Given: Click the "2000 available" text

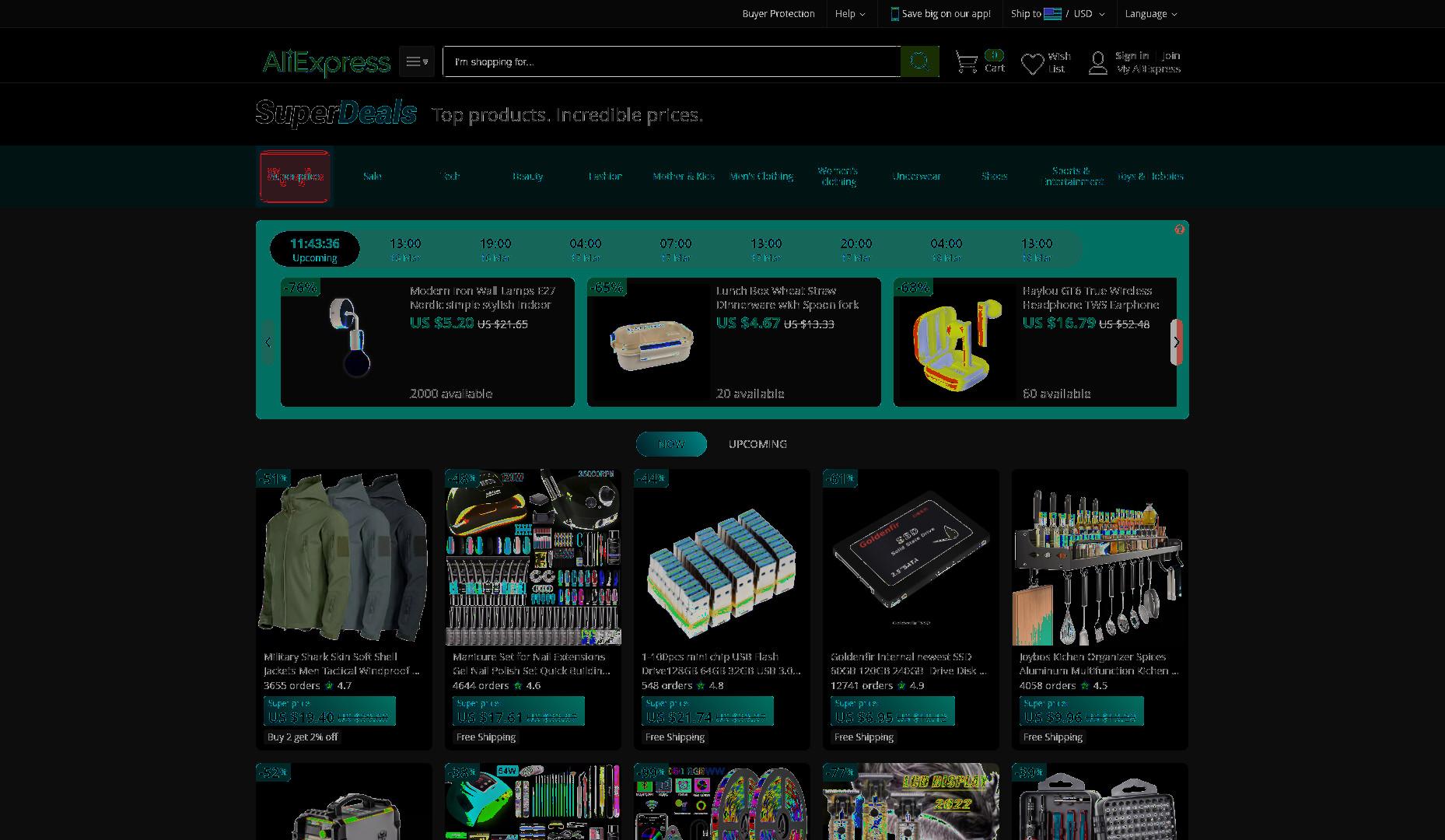Looking at the screenshot, I should point(451,394).
